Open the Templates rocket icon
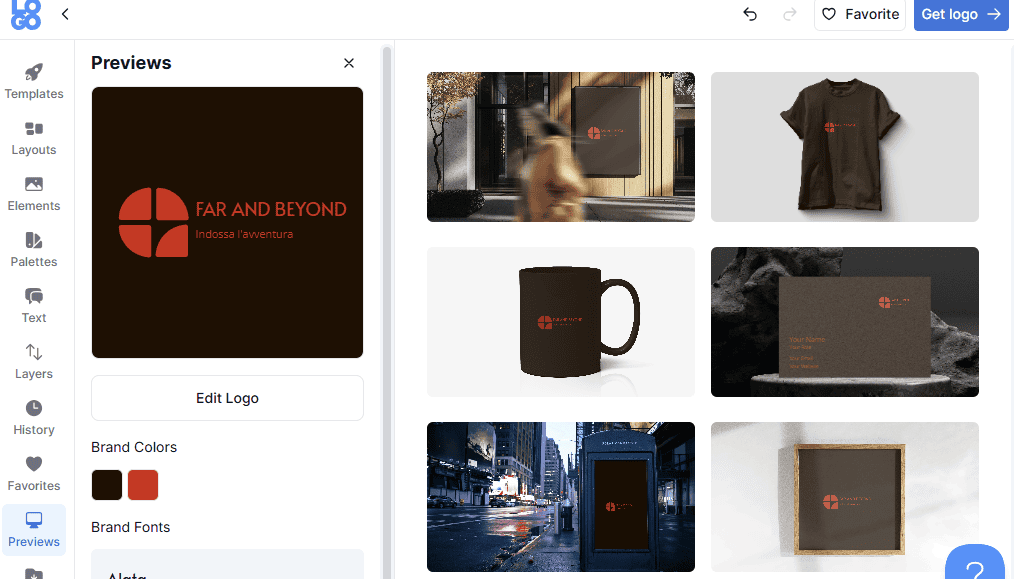 34,73
